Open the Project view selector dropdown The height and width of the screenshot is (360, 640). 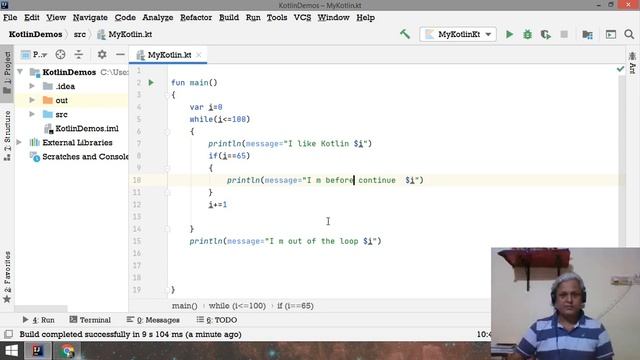(x=34, y=54)
